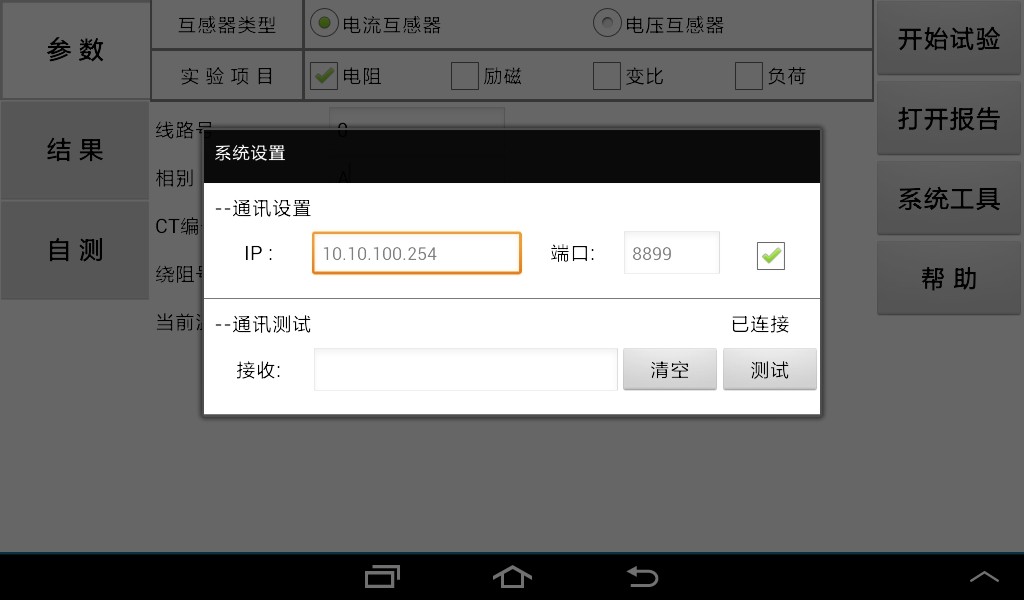Toggle the checkbox next to port 8899
The image size is (1024, 600).
point(771,255)
